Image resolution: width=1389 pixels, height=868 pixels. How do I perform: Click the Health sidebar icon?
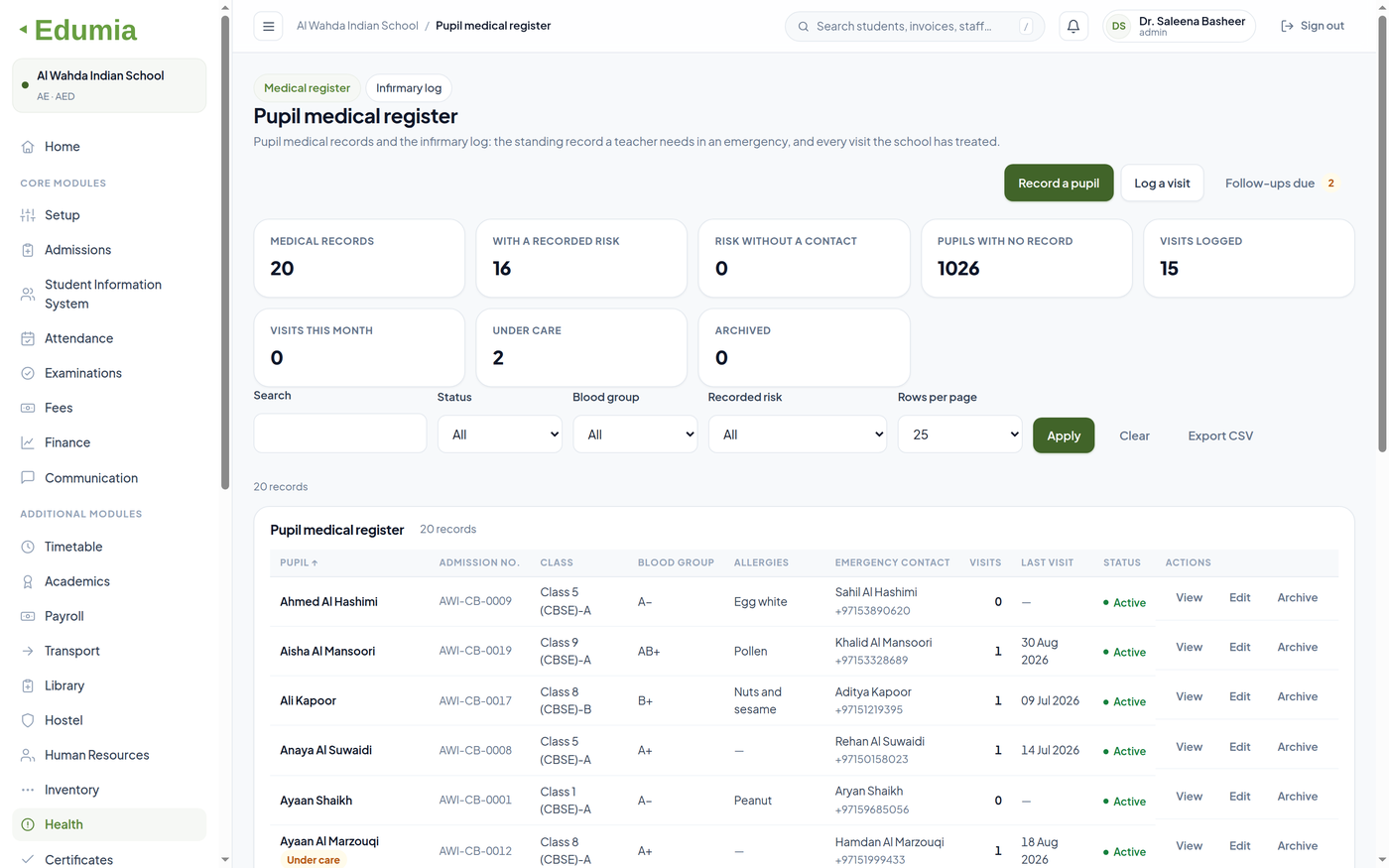(28, 824)
